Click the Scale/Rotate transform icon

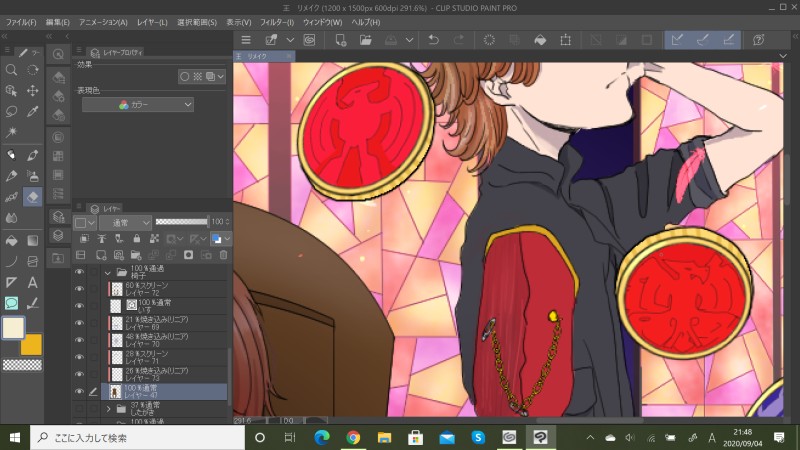tap(565, 40)
